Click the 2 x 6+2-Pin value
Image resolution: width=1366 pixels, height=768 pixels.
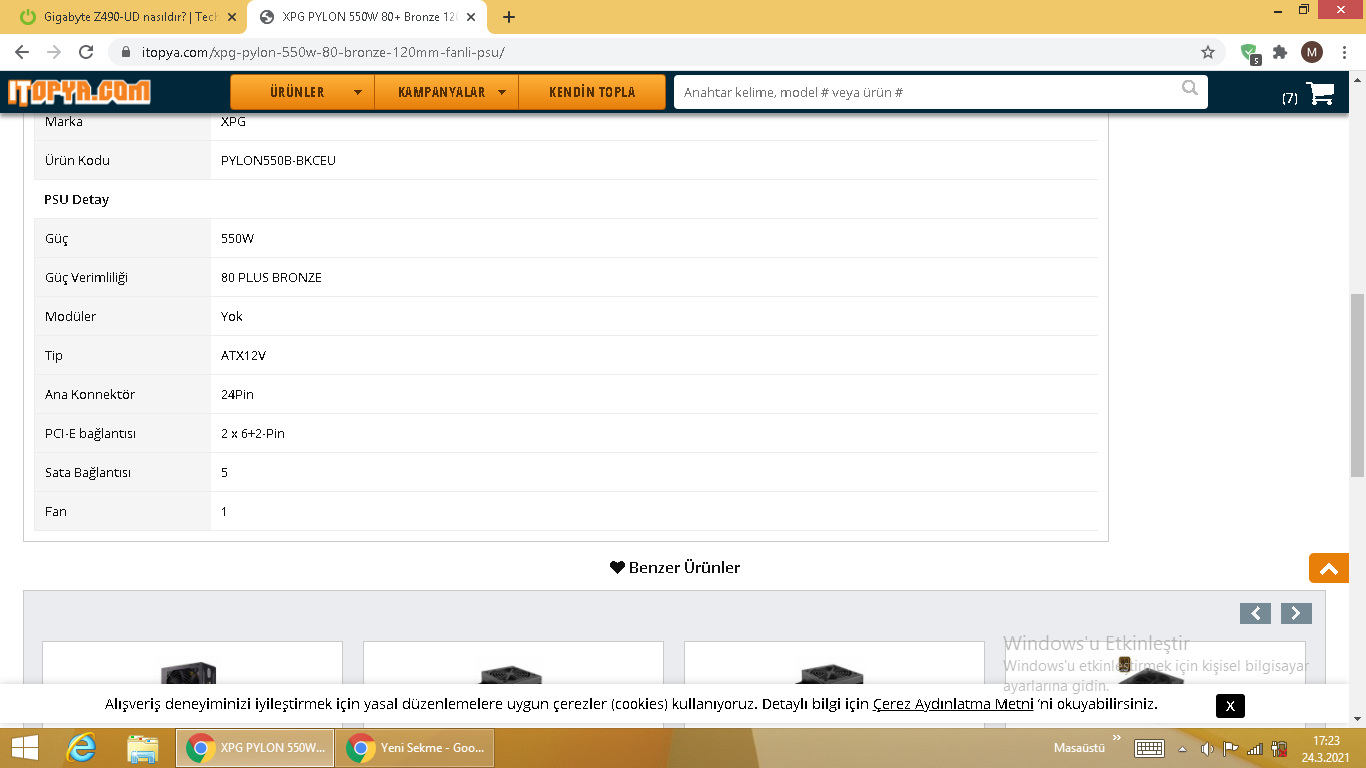252,433
